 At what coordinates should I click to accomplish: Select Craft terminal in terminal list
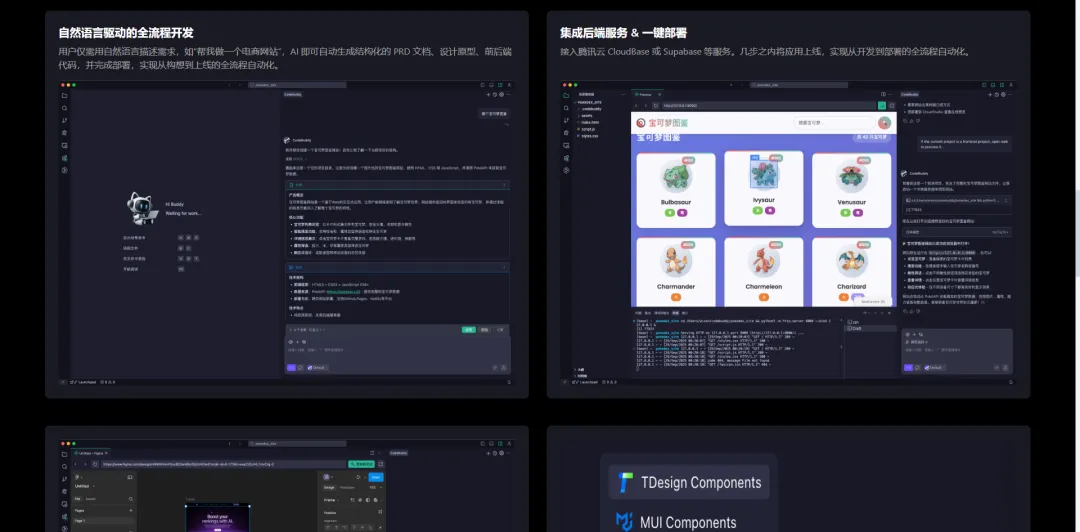pyautogui.click(x=871, y=329)
